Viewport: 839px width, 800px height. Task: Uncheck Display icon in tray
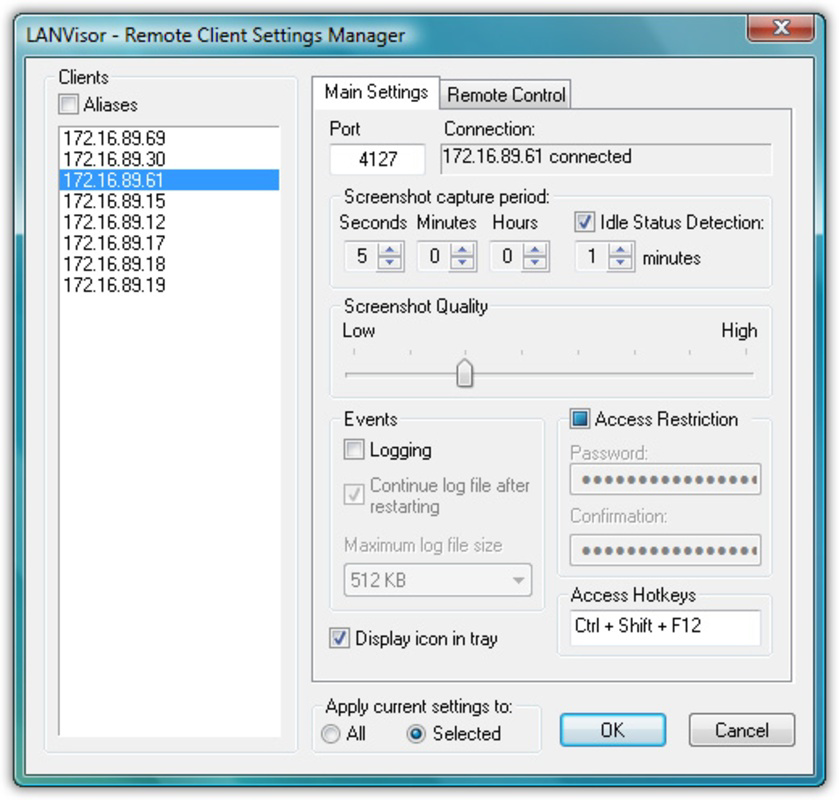(339, 638)
